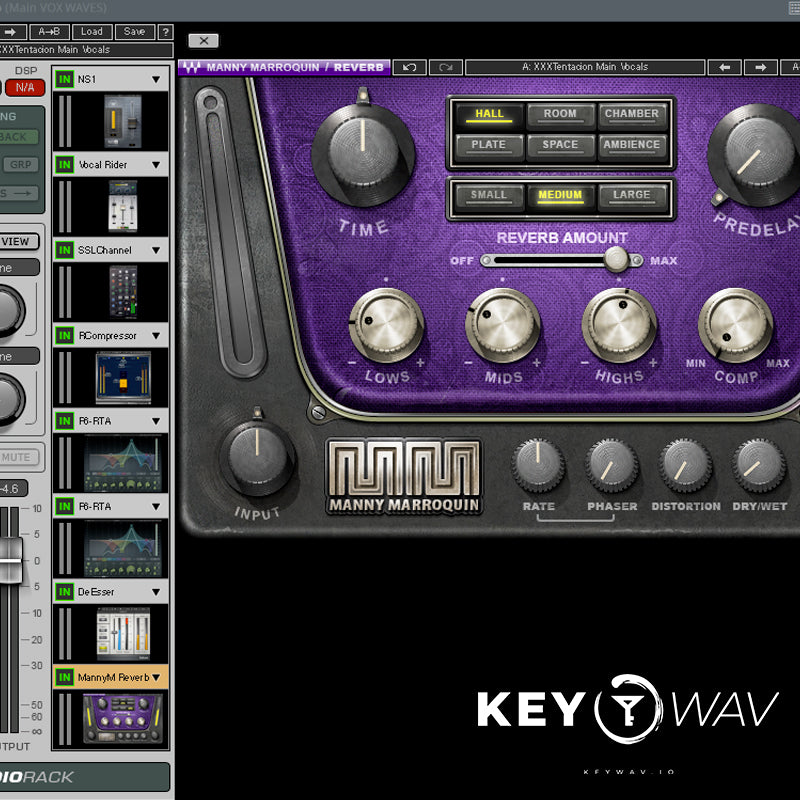Open the DeEsser plugin thumbnail
The width and height of the screenshot is (800, 800).
(123, 634)
